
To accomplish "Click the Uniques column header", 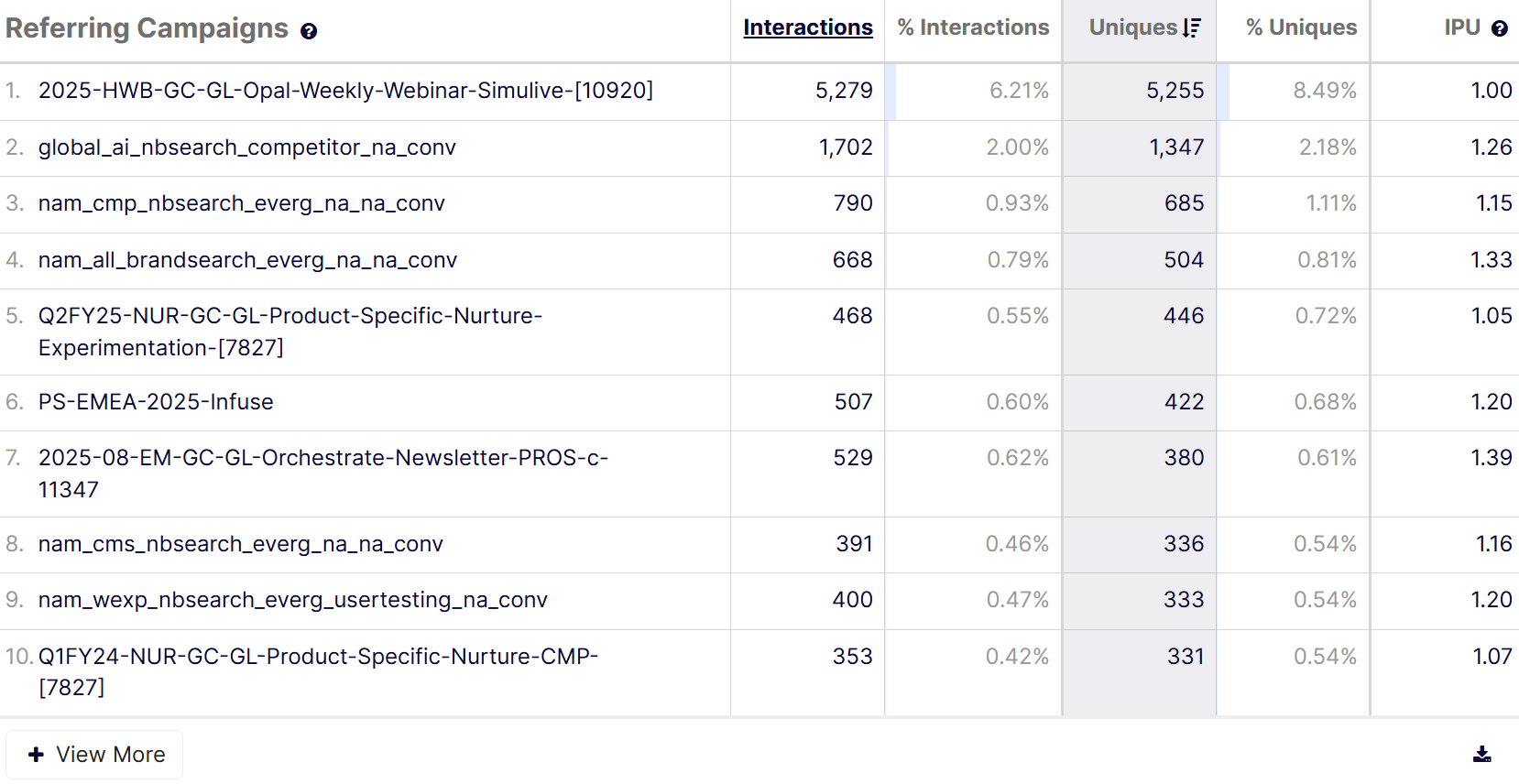I will (1132, 27).
